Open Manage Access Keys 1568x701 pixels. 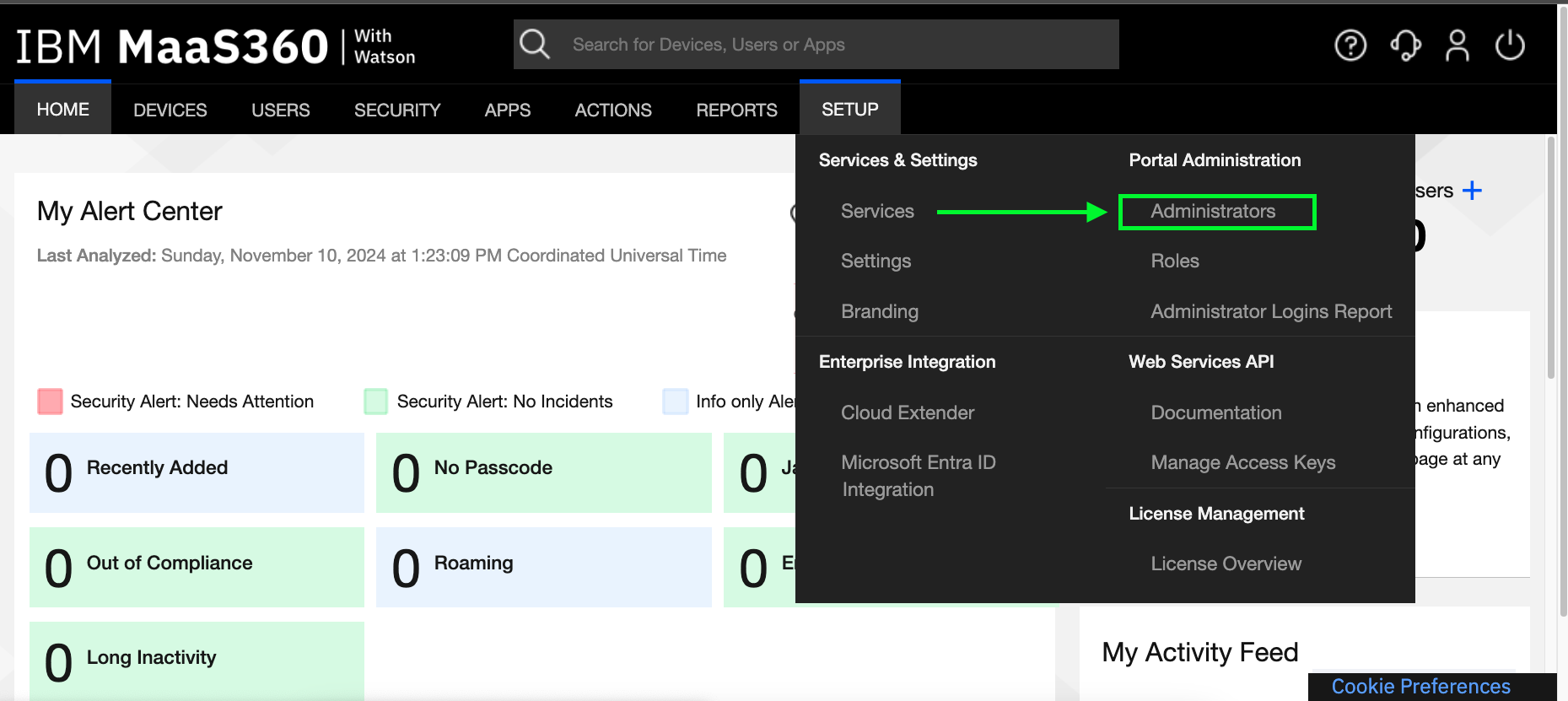(x=1243, y=462)
